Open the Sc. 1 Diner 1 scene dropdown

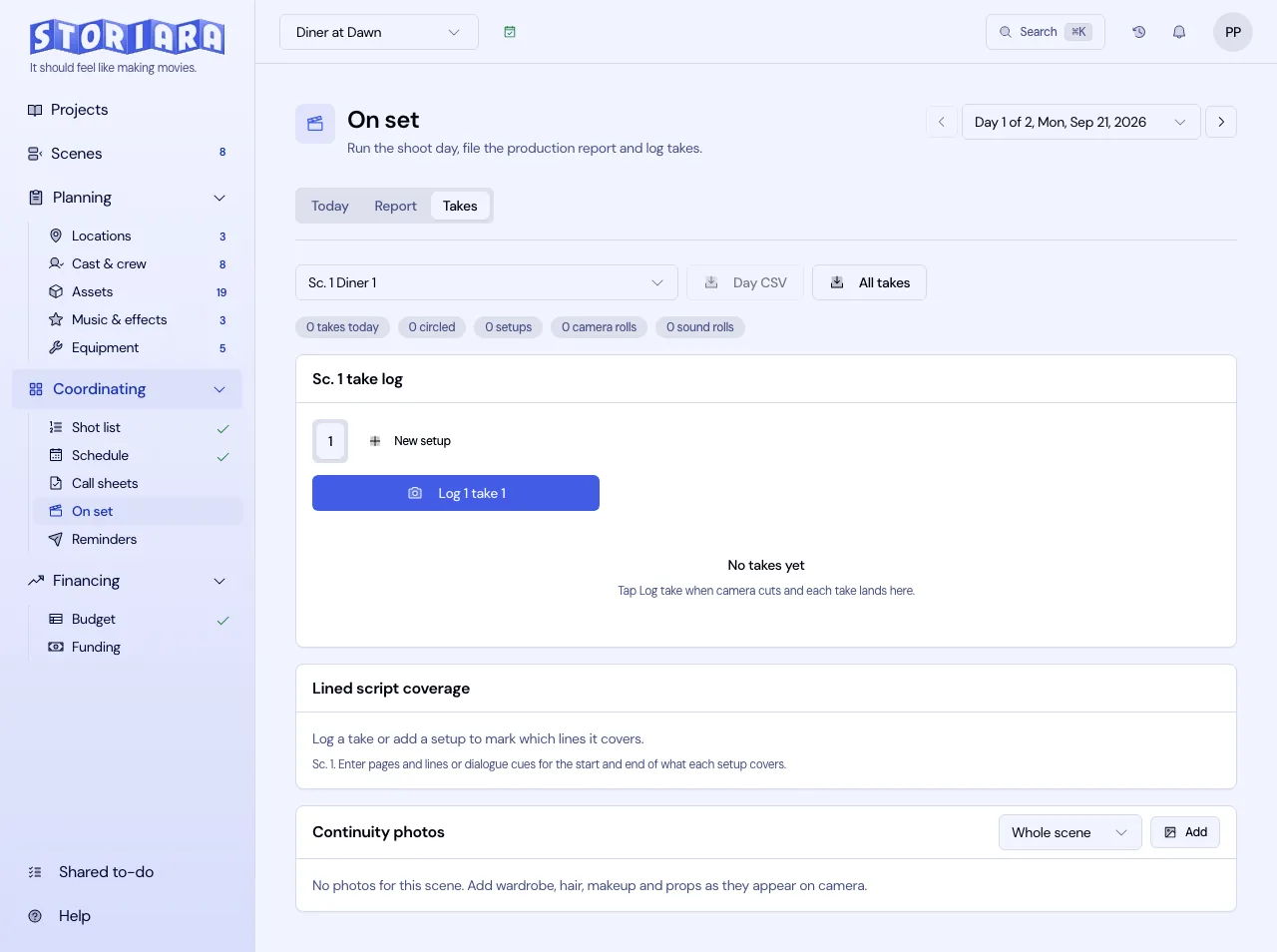click(x=487, y=282)
